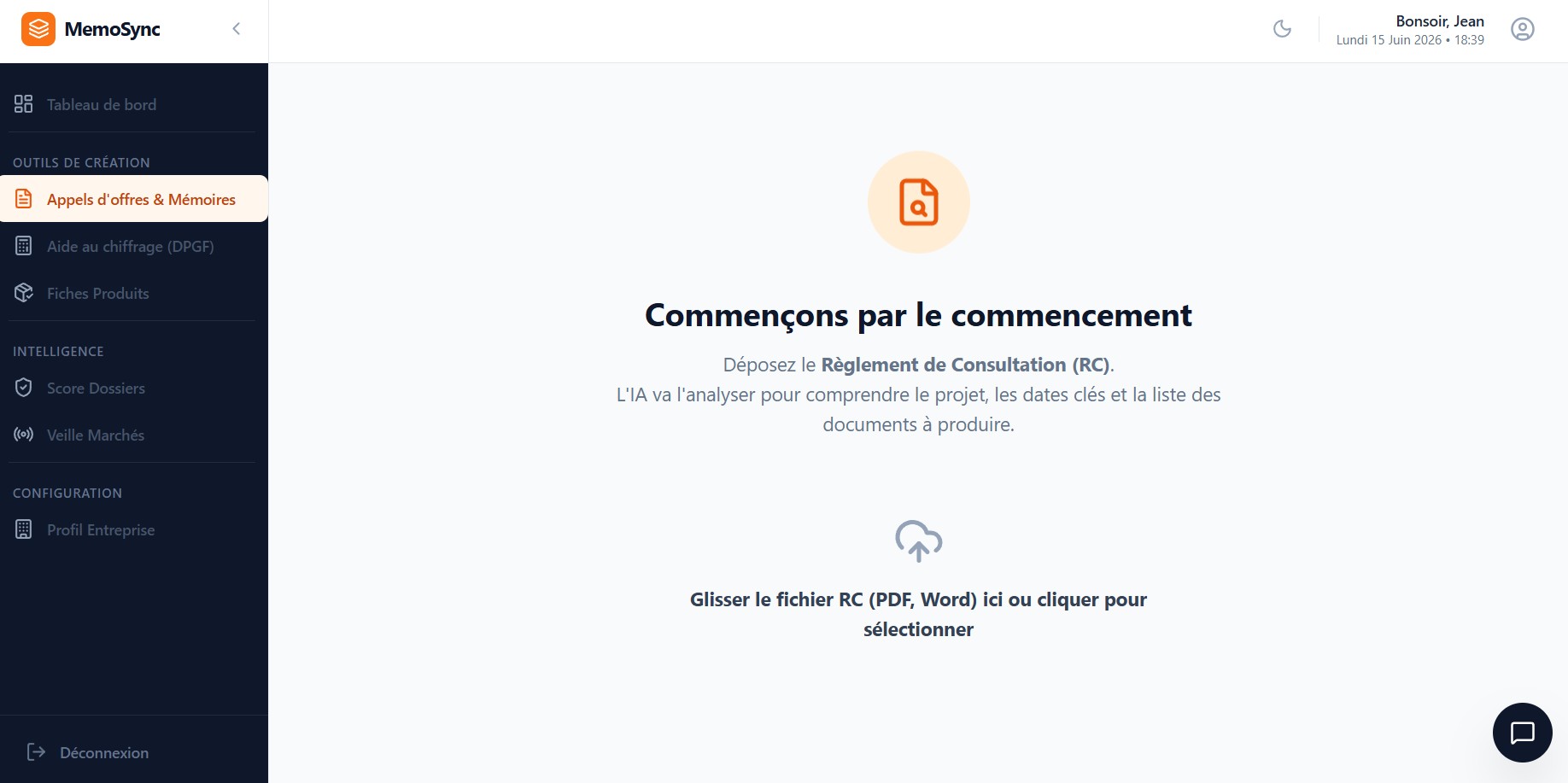Navigate to Score Dossiers

pos(133,388)
